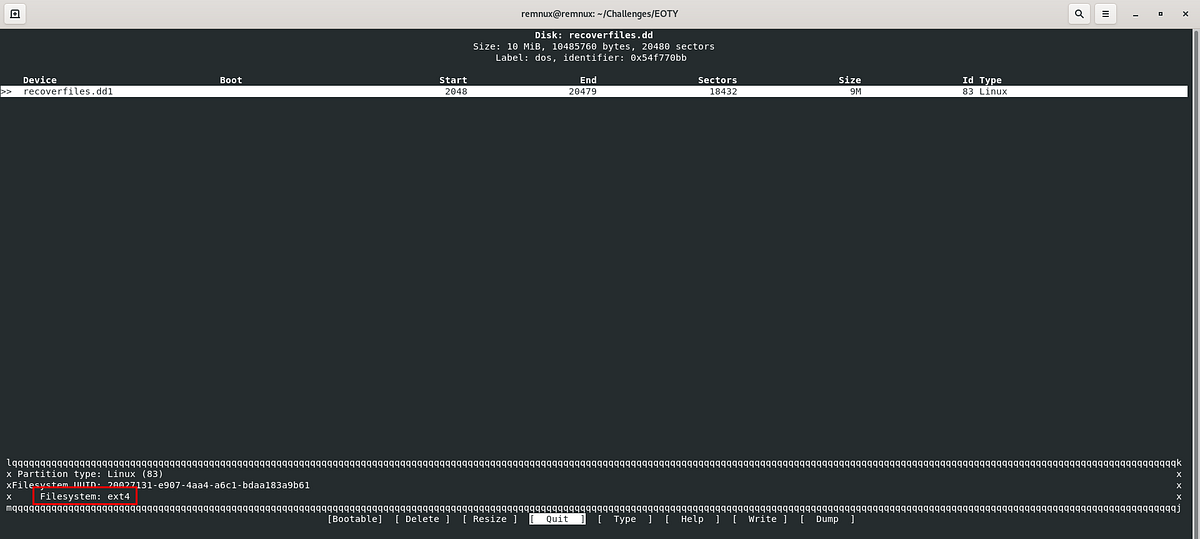Select the Resize menu option
The height and width of the screenshot is (539, 1200).
[x=490, y=519]
